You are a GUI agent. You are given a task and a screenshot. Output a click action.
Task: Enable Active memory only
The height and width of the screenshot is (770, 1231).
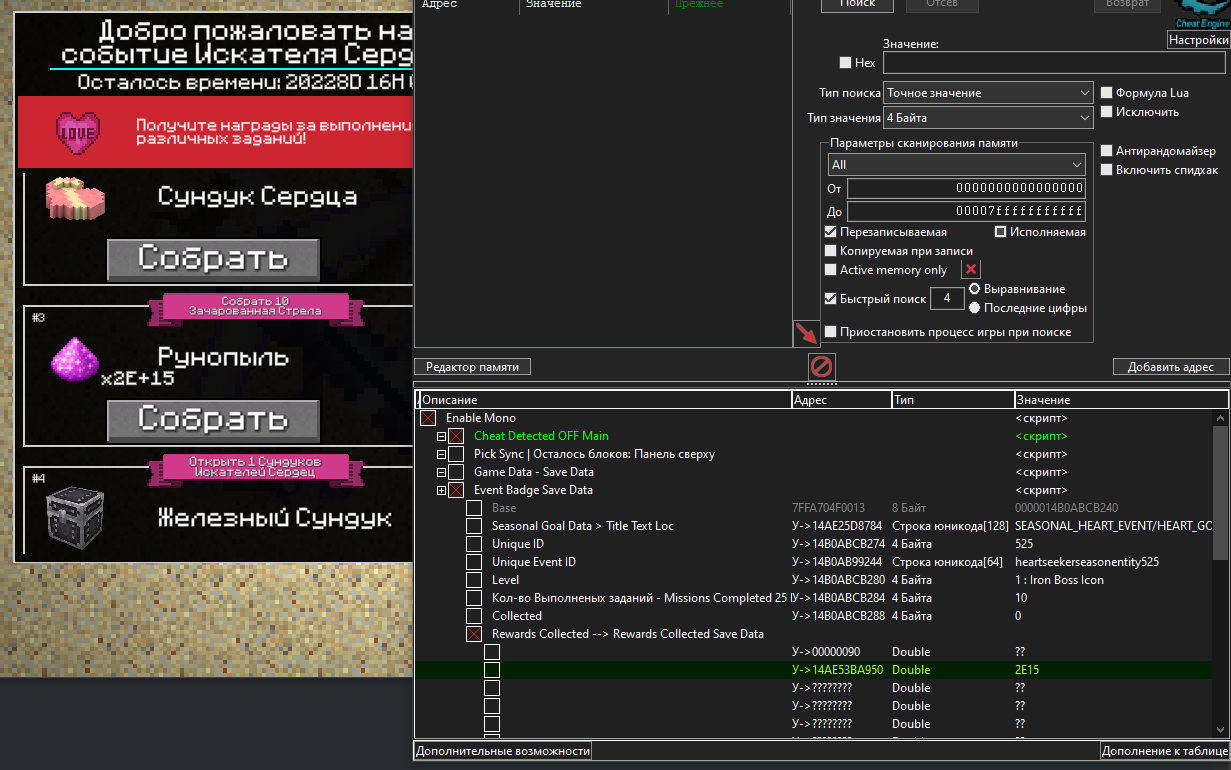[830, 270]
